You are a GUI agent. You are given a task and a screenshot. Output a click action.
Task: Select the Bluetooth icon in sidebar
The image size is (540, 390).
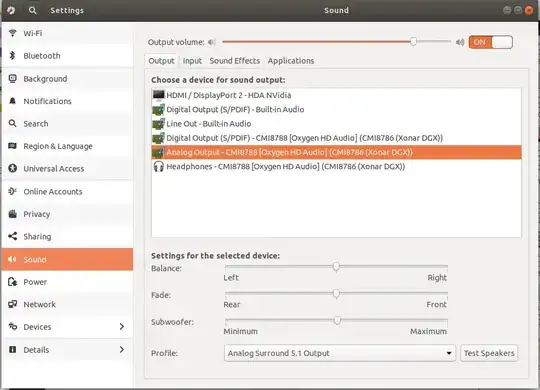[13, 55]
